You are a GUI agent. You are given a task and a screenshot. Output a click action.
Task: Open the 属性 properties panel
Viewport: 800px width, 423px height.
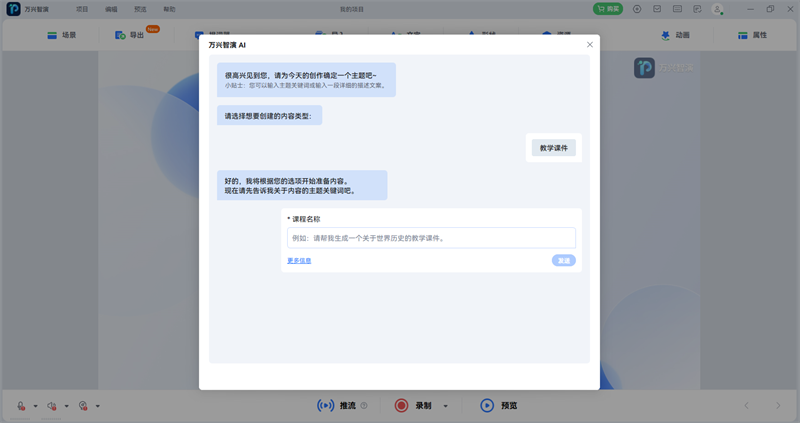752,35
